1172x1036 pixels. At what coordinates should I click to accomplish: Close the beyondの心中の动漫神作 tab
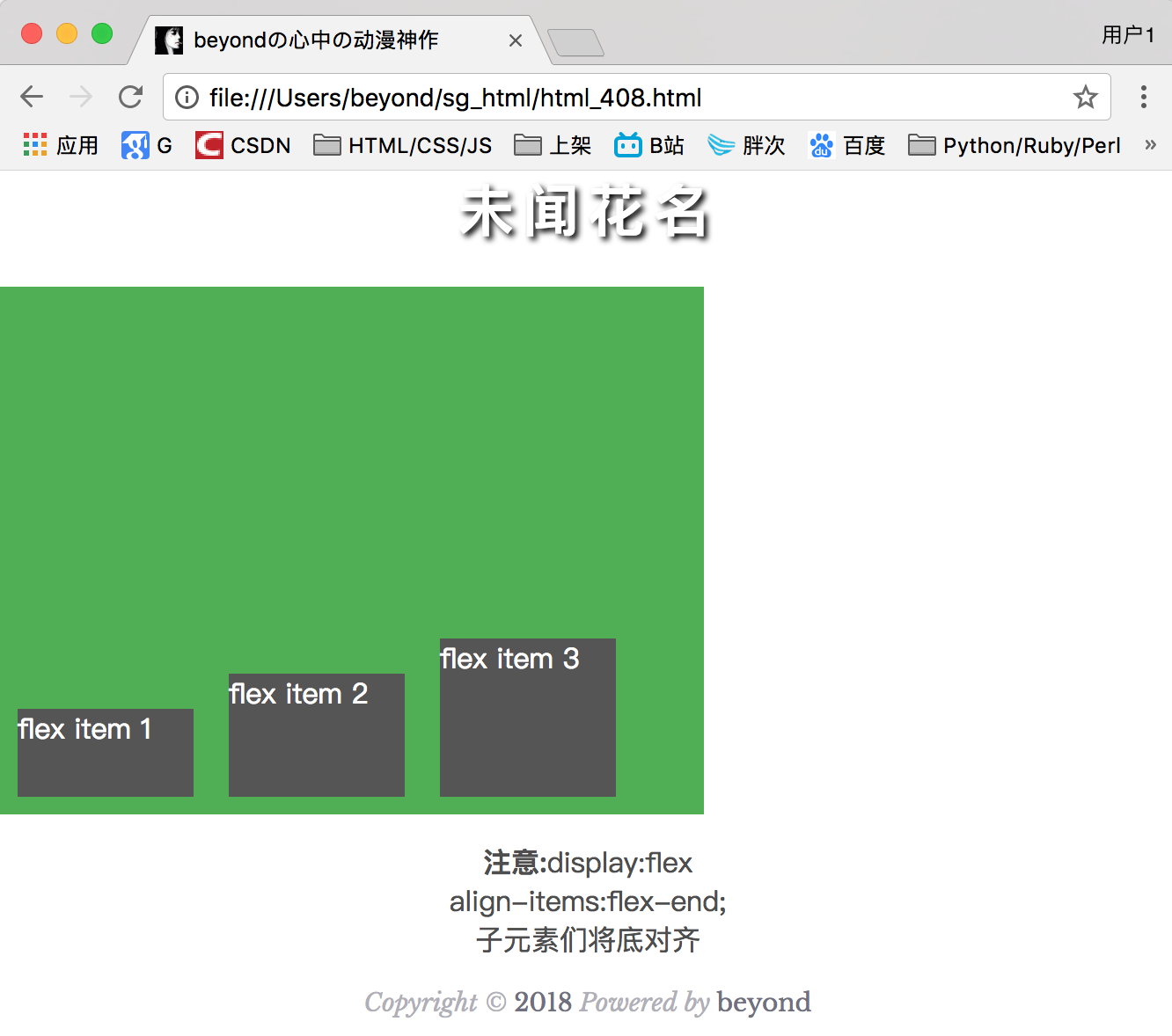tap(516, 40)
